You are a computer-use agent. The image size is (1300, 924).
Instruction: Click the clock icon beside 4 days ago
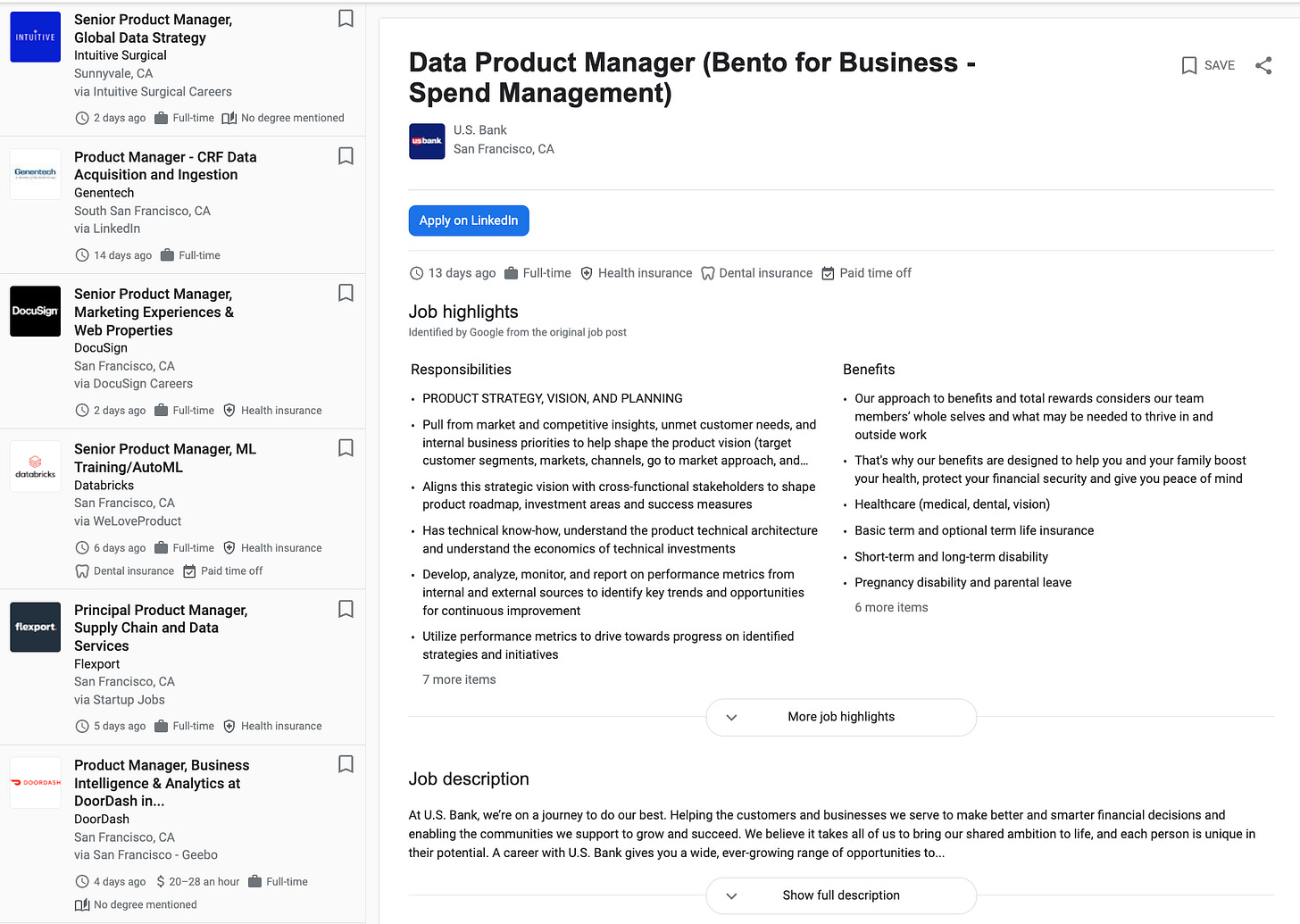pyautogui.click(x=82, y=882)
